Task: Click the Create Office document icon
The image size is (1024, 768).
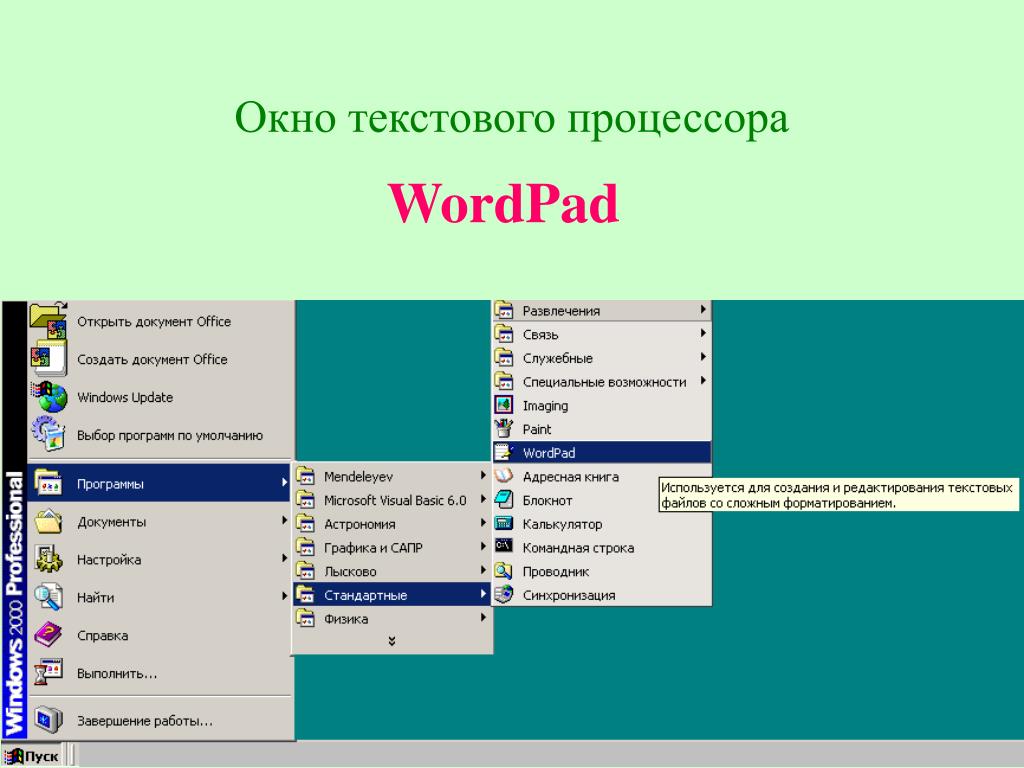Action: point(48,359)
